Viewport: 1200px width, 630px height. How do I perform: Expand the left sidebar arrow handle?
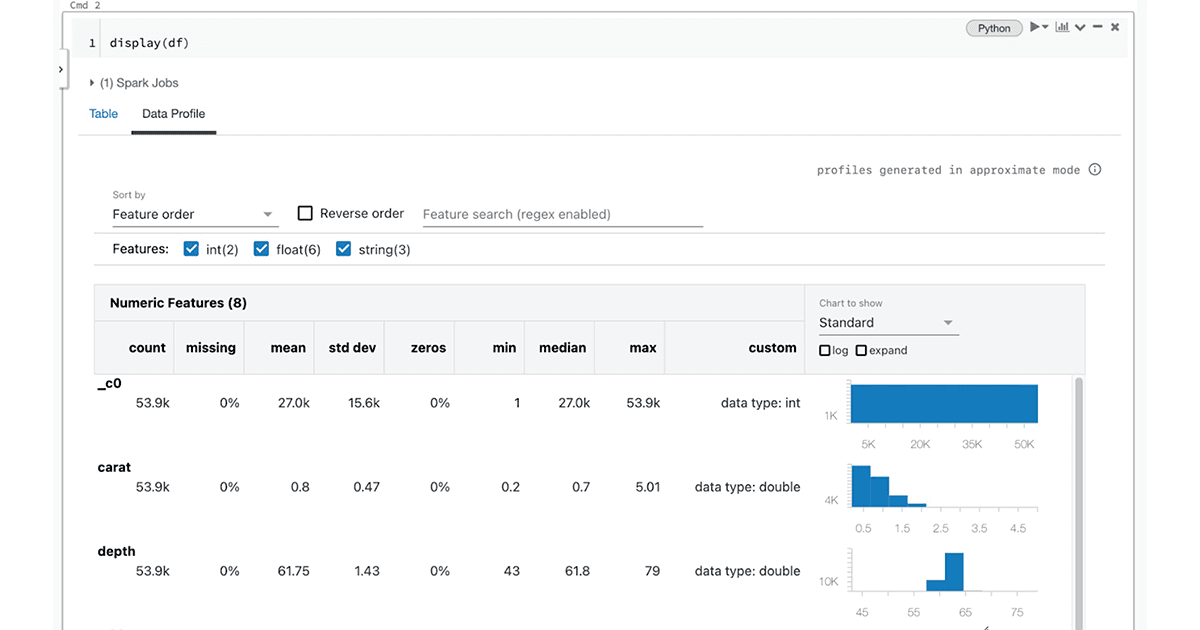pos(61,70)
